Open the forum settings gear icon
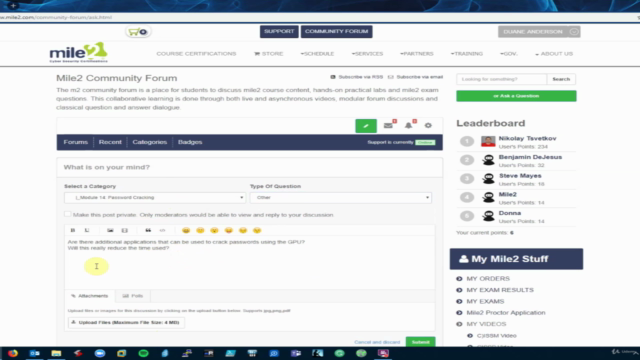Screen dimensions: 640x360 (x=428, y=125)
